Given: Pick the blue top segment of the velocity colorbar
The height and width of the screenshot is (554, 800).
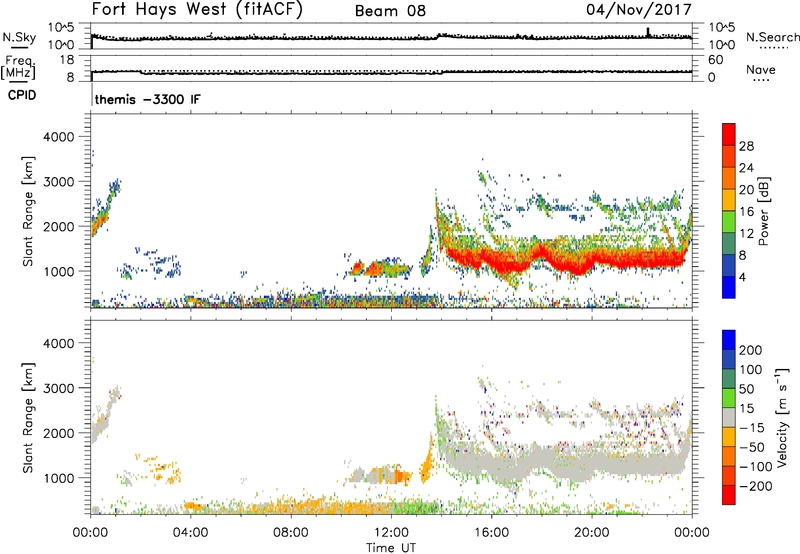Looking at the screenshot, I should pyautogui.click(x=729, y=340).
